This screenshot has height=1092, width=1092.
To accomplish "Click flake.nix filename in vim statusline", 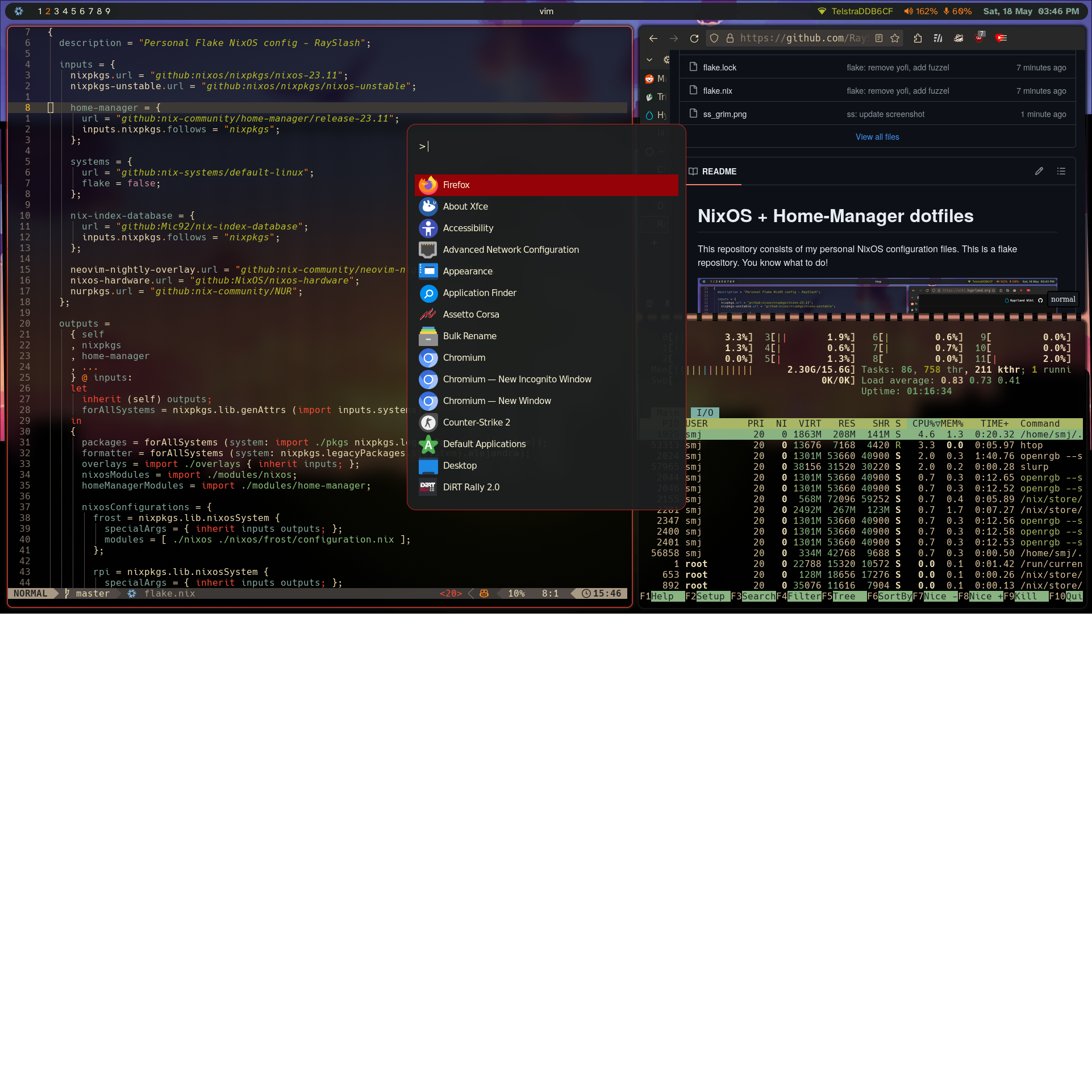I will (x=169, y=593).
